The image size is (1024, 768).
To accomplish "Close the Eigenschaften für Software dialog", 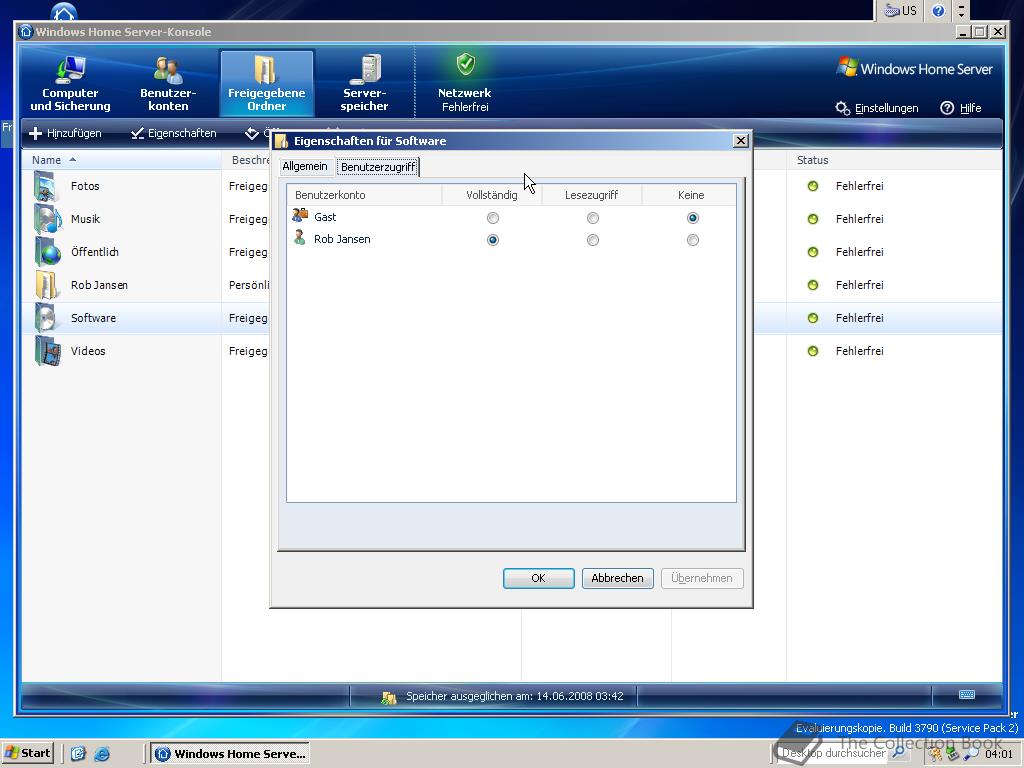I will (x=741, y=140).
